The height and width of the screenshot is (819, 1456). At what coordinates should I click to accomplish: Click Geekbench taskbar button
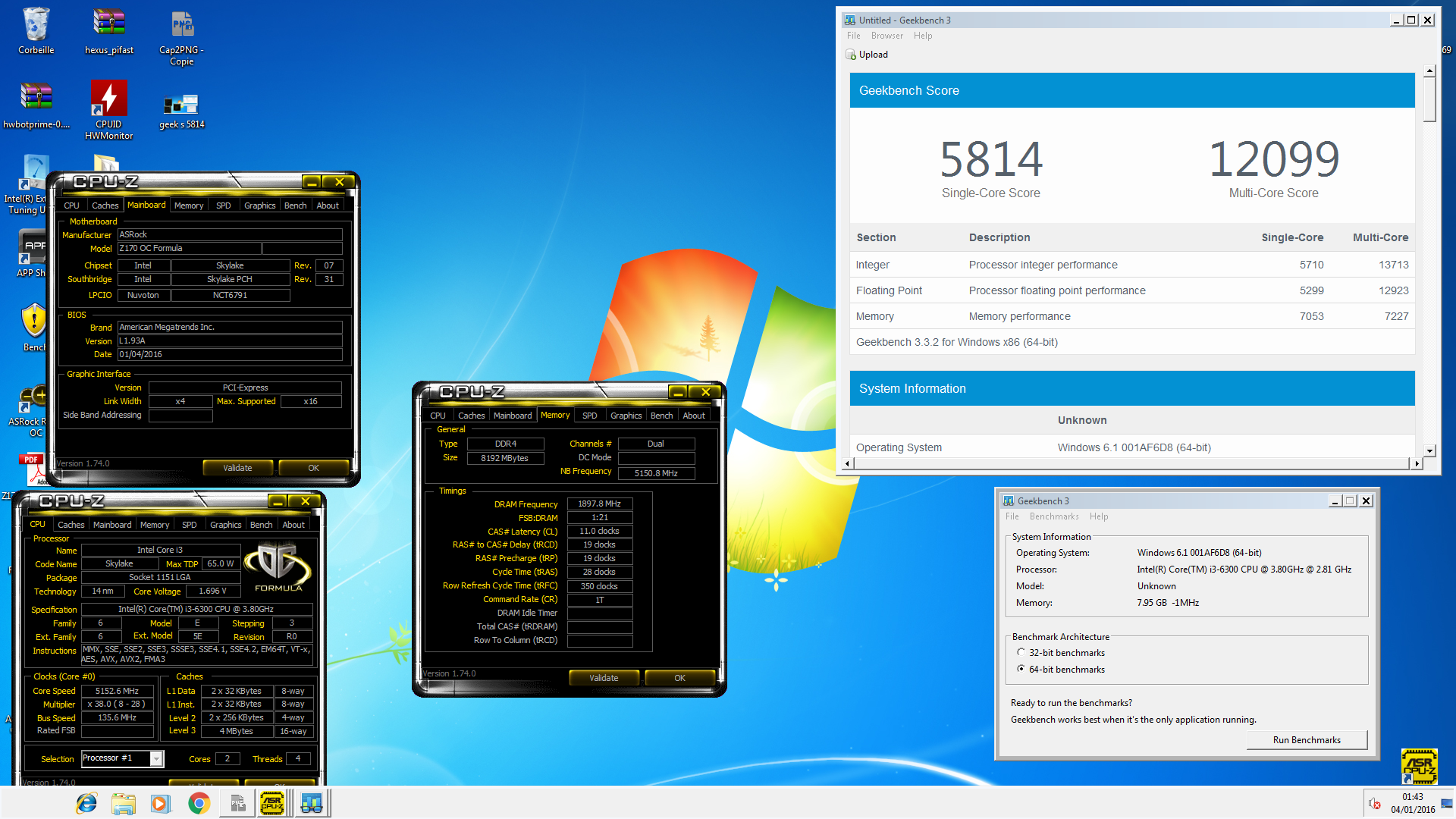311,803
